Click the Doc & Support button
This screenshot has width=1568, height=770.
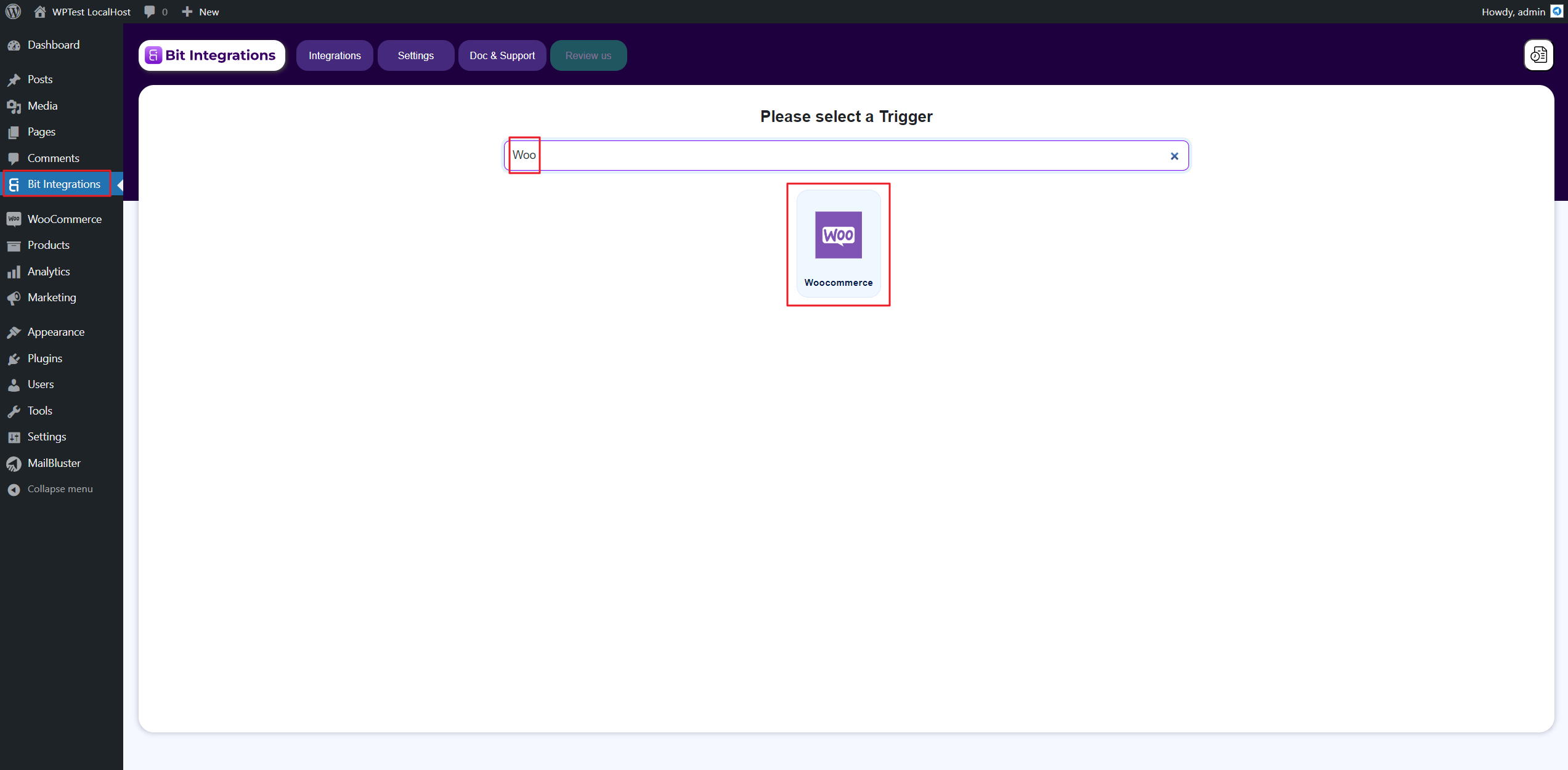pos(502,55)
